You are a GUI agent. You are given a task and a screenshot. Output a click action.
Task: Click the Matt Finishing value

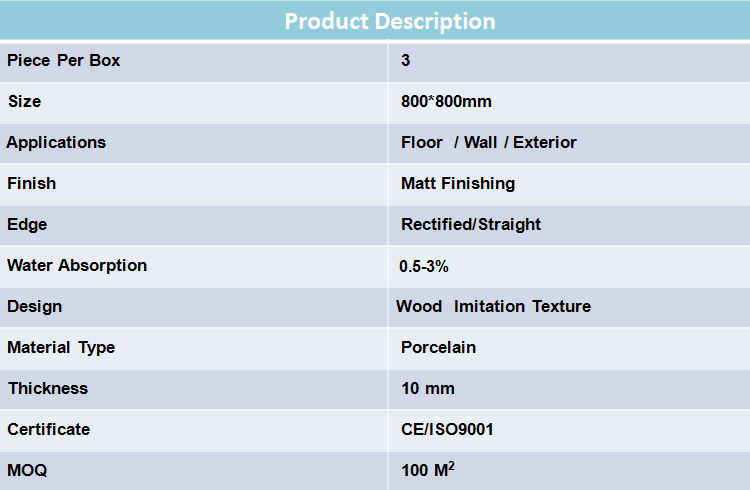(x=458, y=183)
